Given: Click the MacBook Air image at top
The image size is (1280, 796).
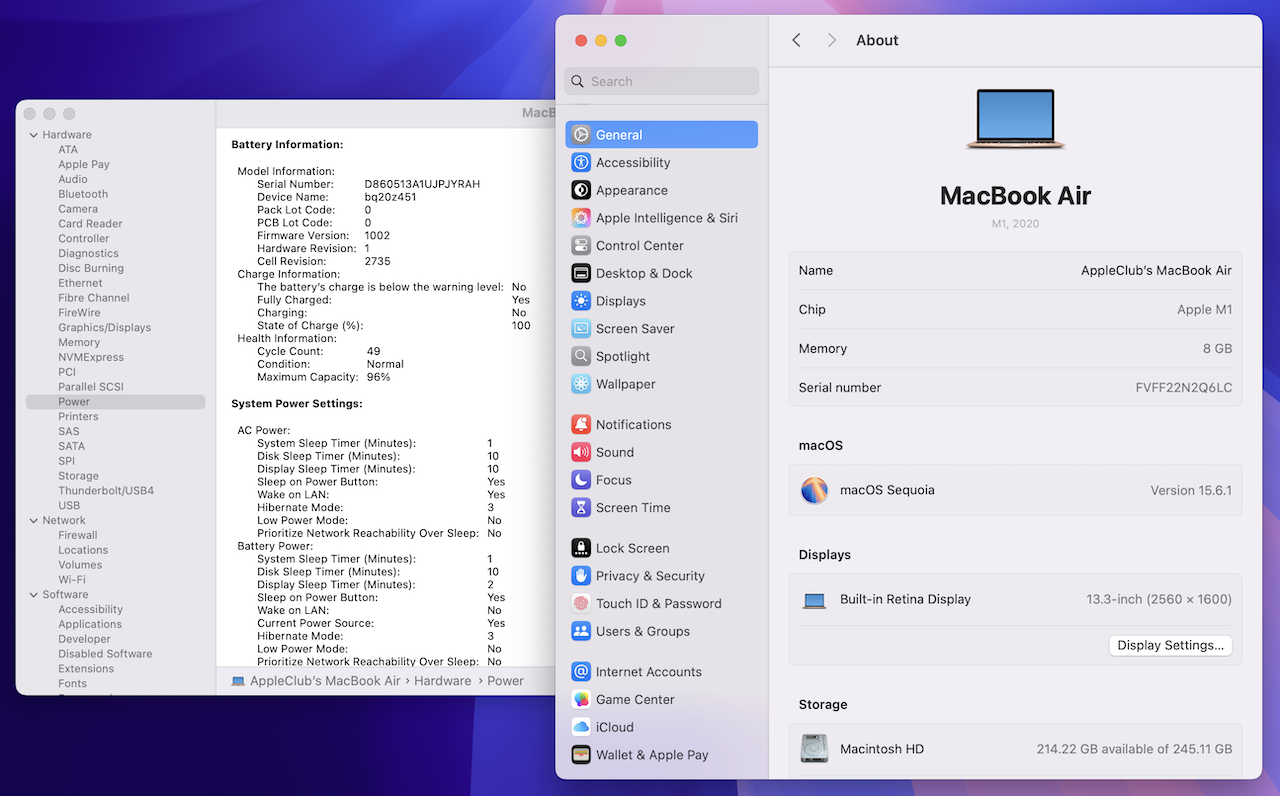Looking at the screenshot, I should [x=1015, y=119].
